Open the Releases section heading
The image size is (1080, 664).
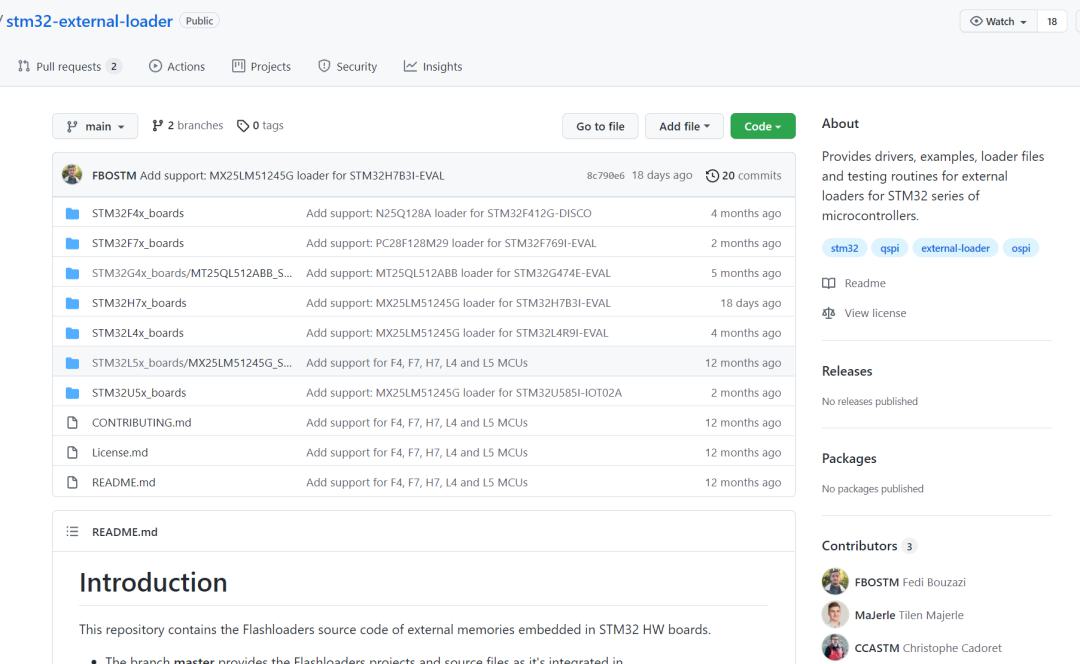tap(847, 371)
